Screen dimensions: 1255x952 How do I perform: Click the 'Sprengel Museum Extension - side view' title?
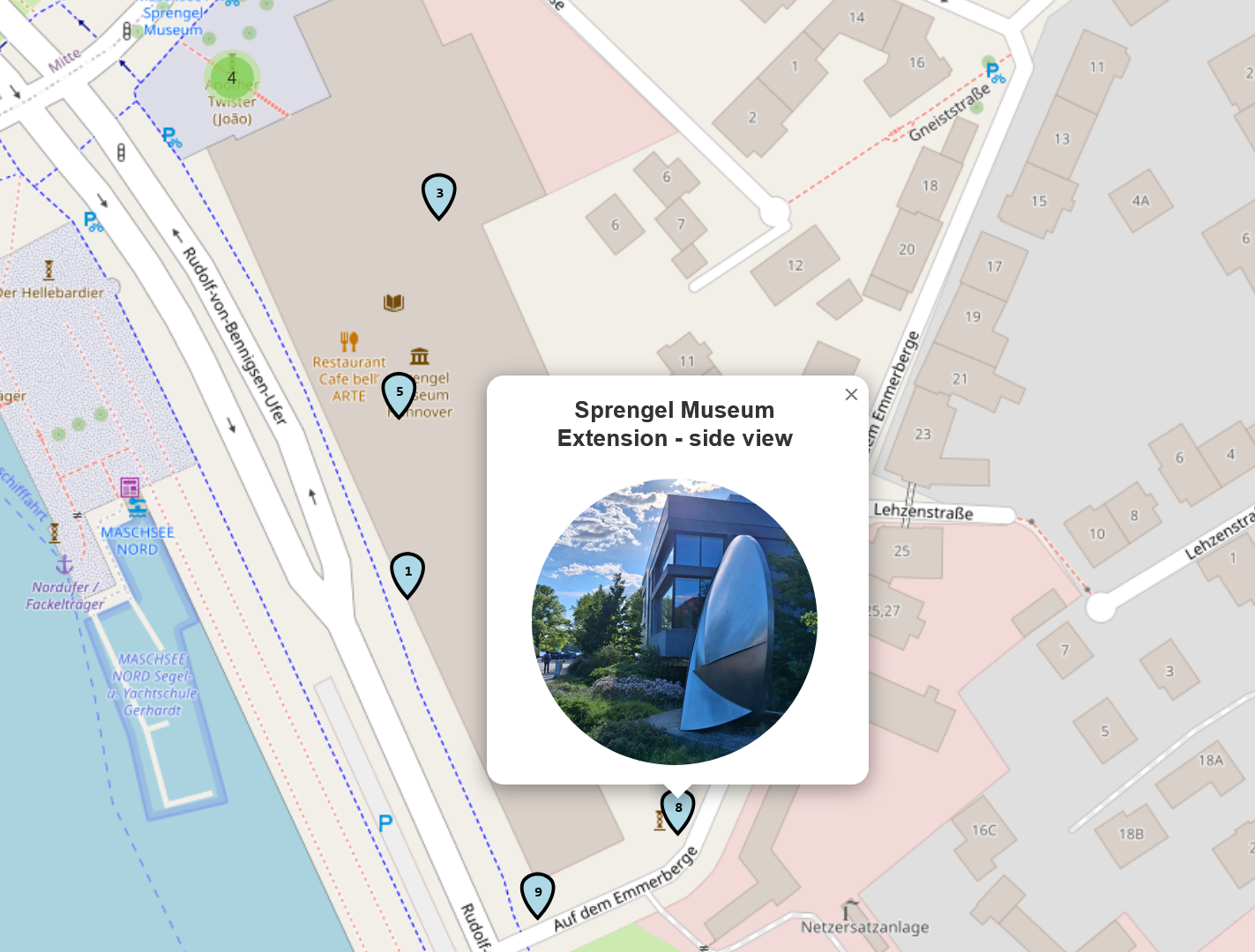[x=675, y=424]
